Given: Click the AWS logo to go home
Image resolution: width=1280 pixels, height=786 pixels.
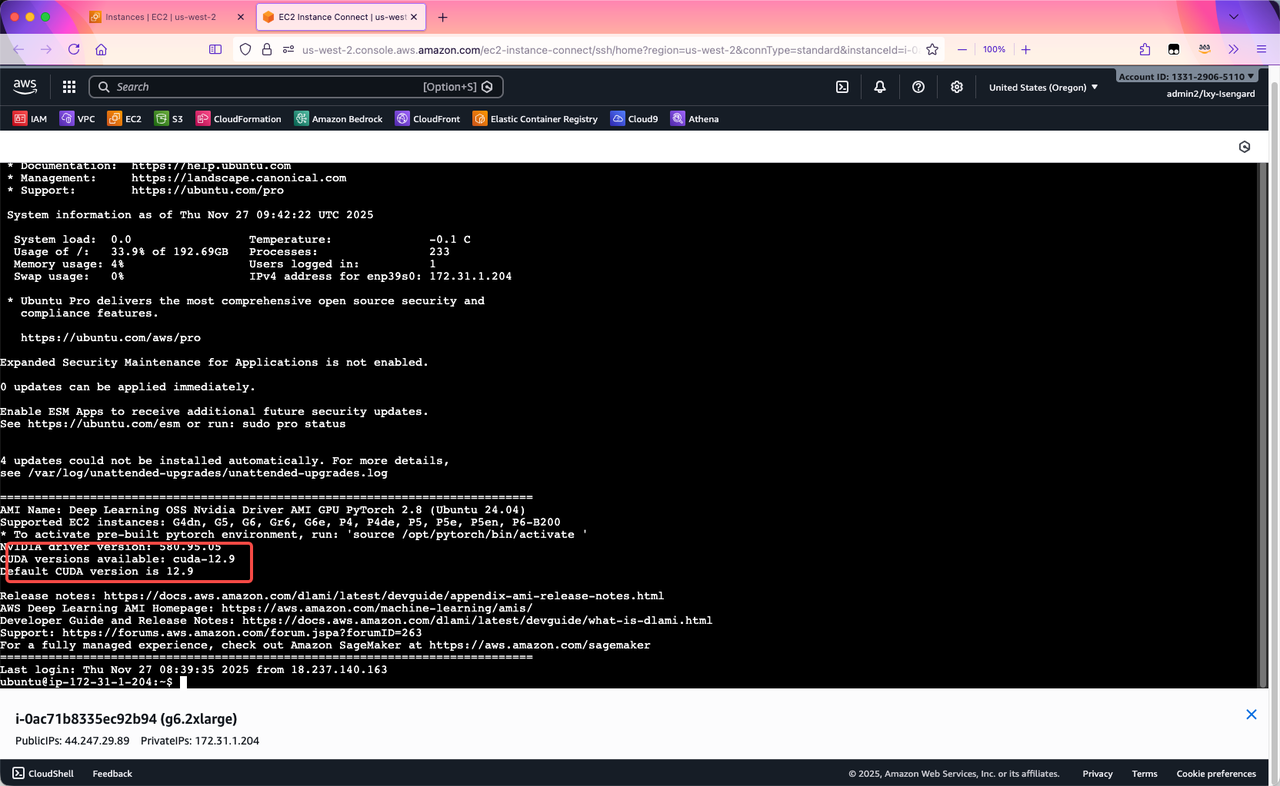Looking at the screenshot, I should click(x=26, y=87).
